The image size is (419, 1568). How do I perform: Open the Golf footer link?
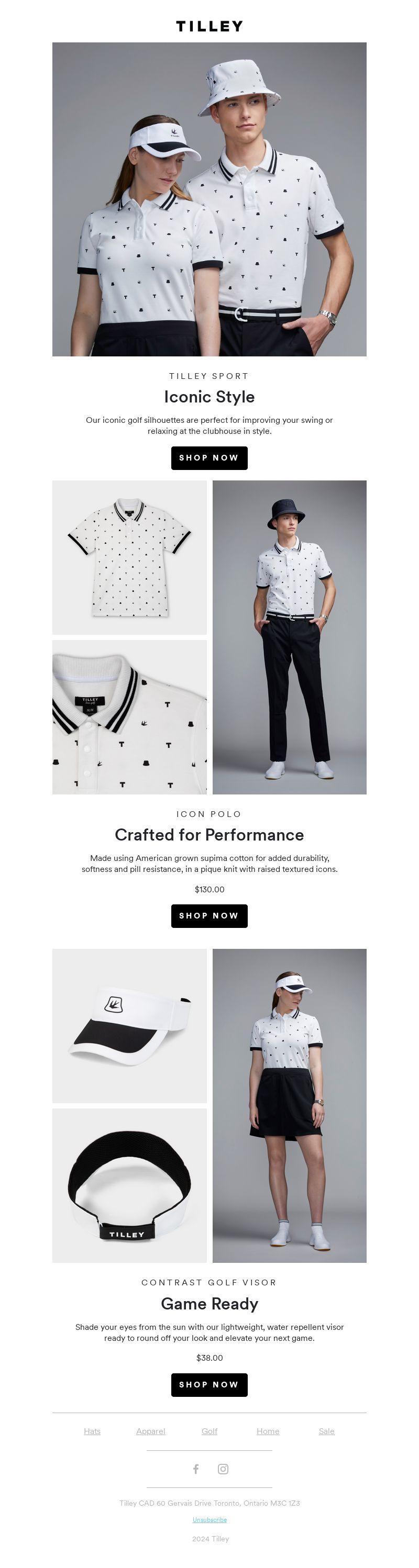(210, 1431)
